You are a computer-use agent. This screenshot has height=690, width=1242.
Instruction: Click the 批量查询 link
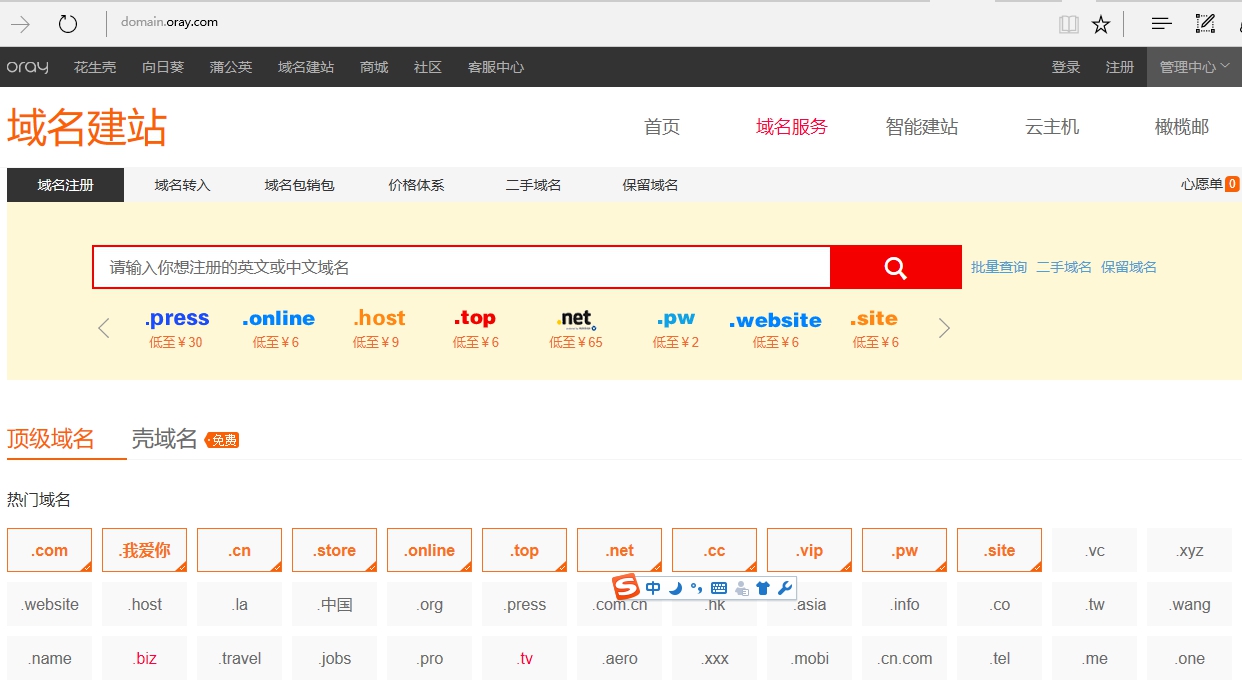(x=998, y=267)
